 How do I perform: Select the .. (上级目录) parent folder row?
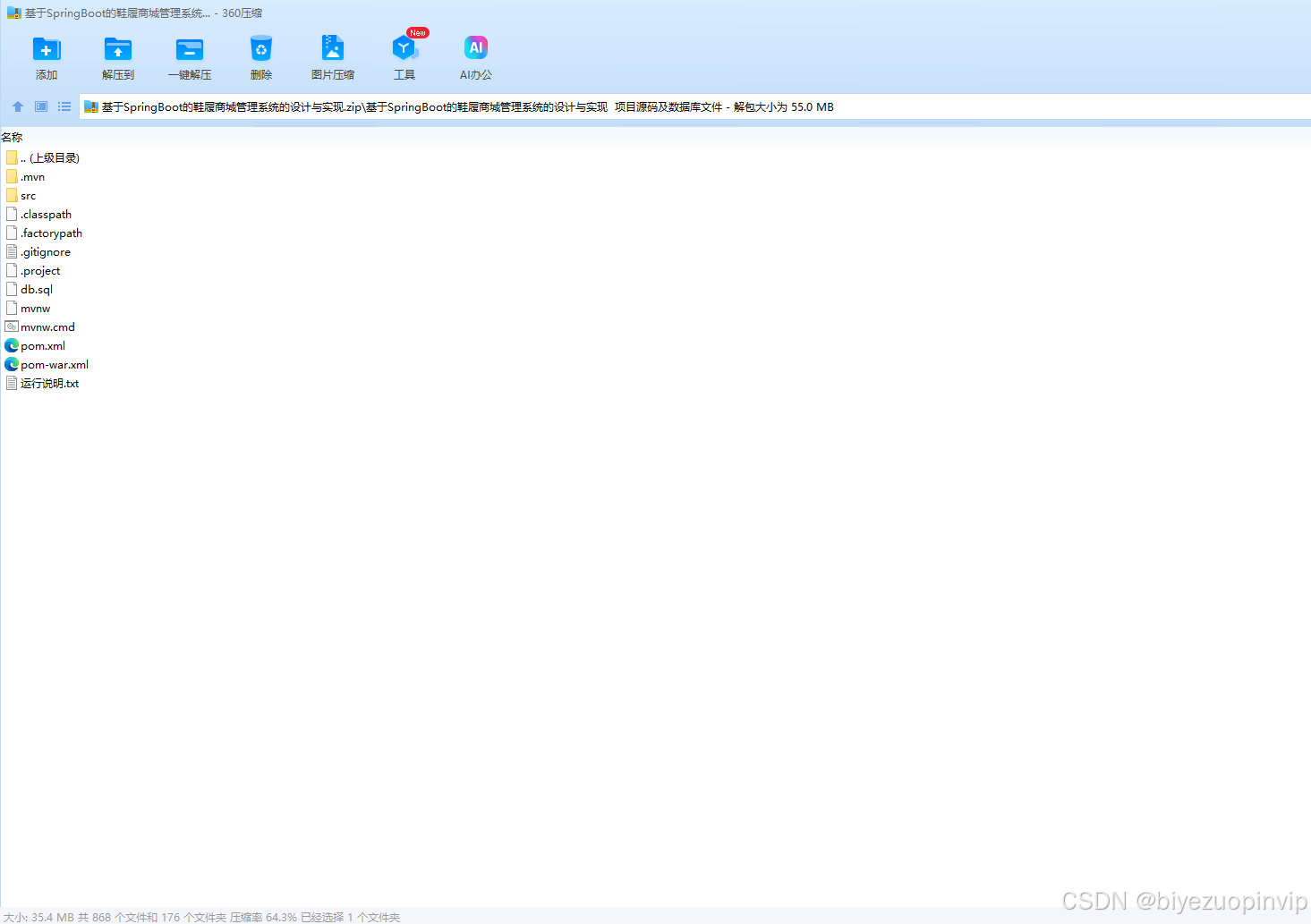click(x=42, y=158)
